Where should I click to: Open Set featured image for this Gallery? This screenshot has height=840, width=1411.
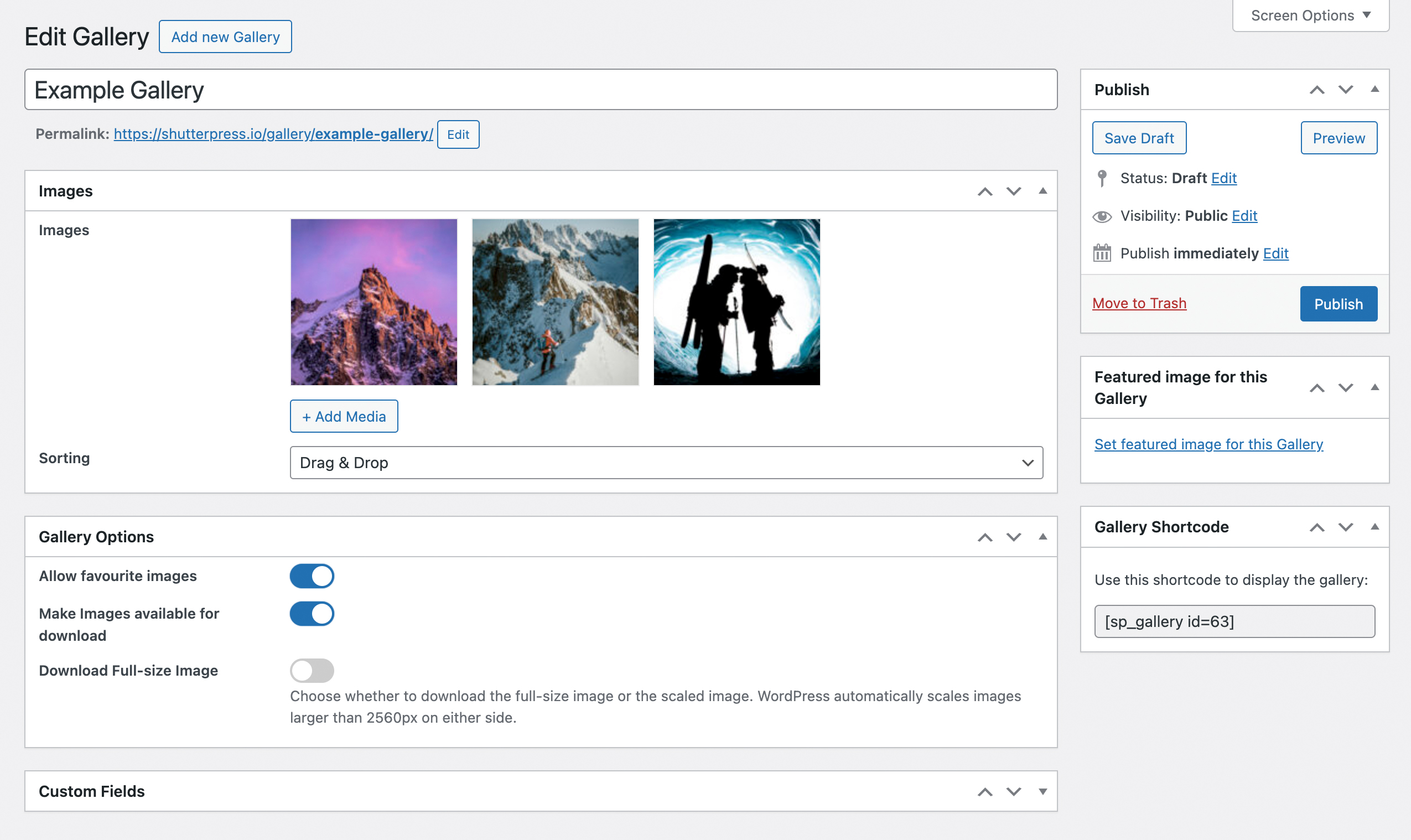(x=1208, y=444)
